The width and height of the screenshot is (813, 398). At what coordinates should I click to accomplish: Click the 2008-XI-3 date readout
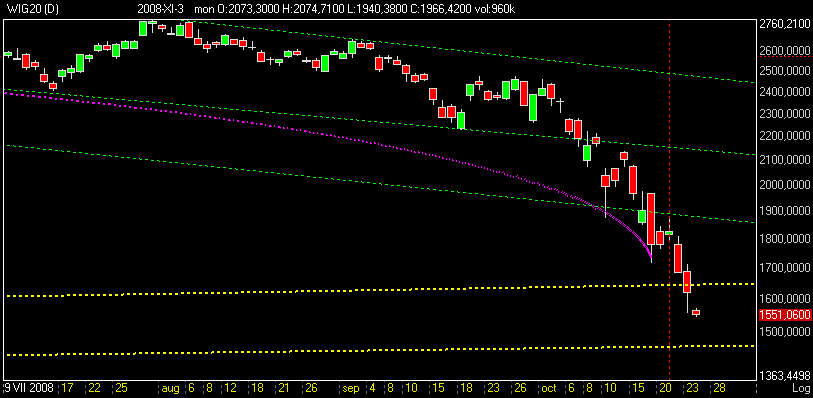(x=160, y=9)
